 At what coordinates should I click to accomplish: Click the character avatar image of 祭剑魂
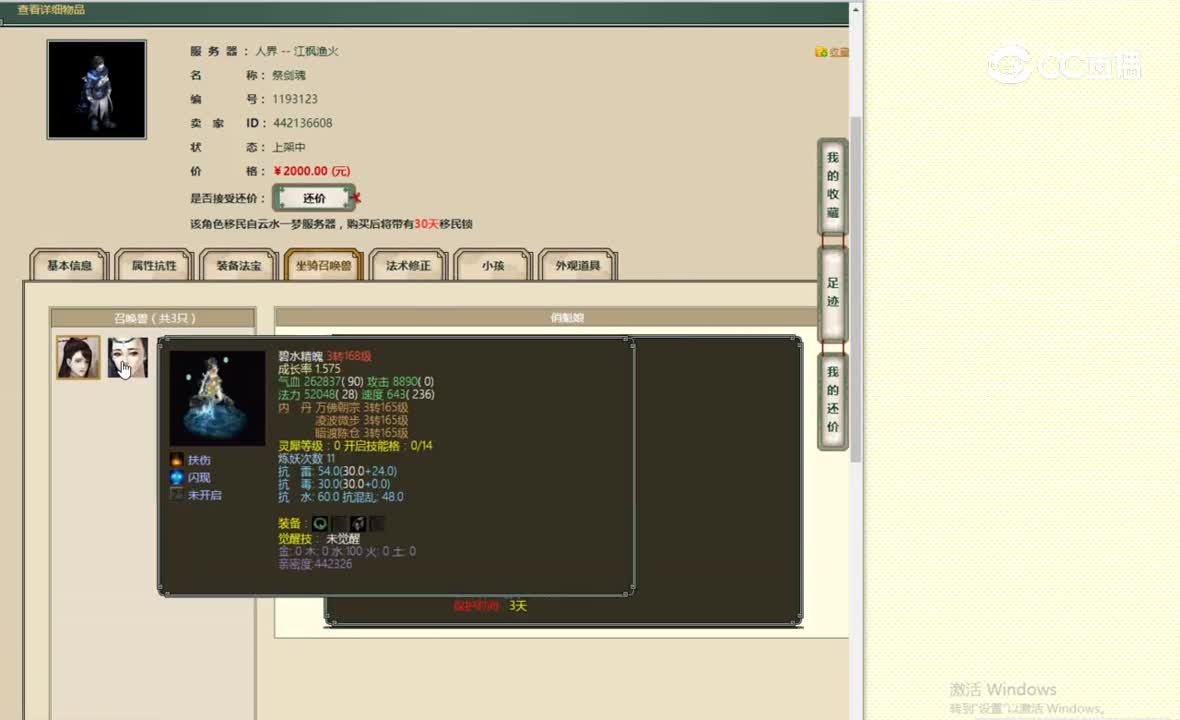(96, 90)
